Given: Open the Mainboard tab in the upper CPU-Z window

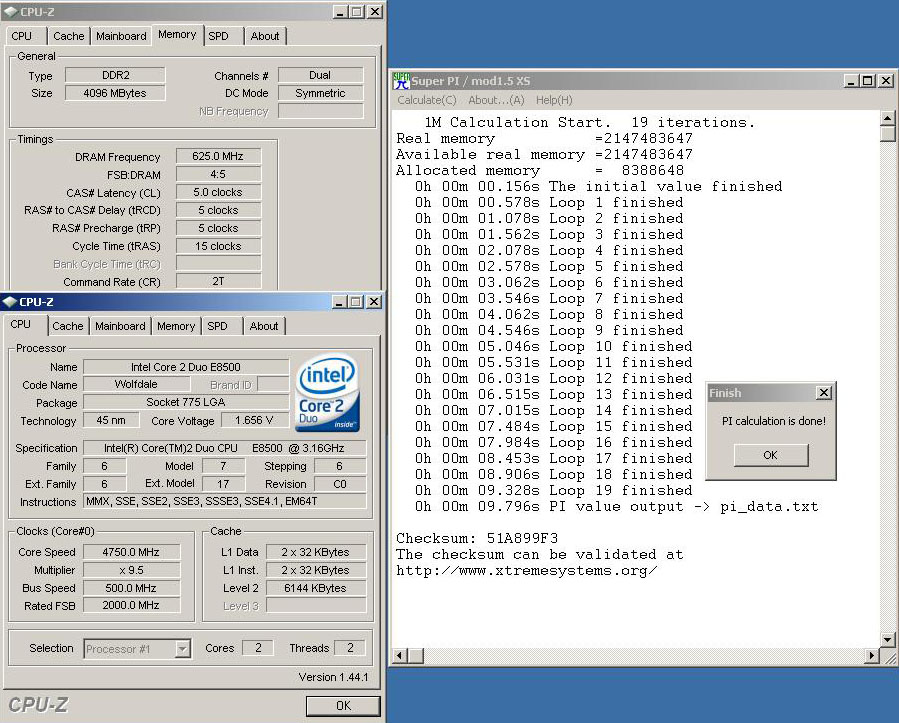Looking at the screenshot, I should pyautogui.click(x=122, y=36).
